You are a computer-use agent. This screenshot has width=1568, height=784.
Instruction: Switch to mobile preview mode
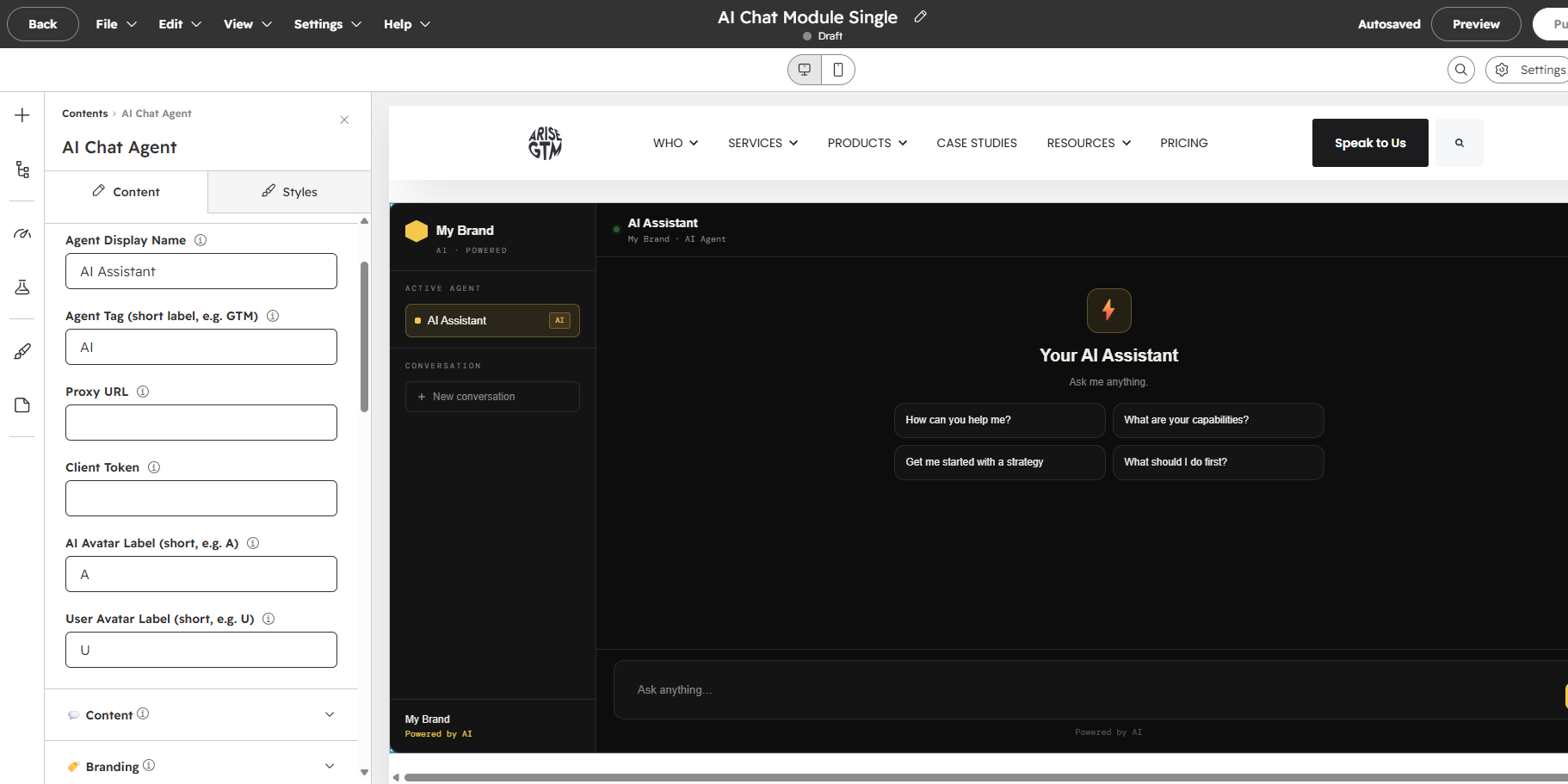[838, 70]
